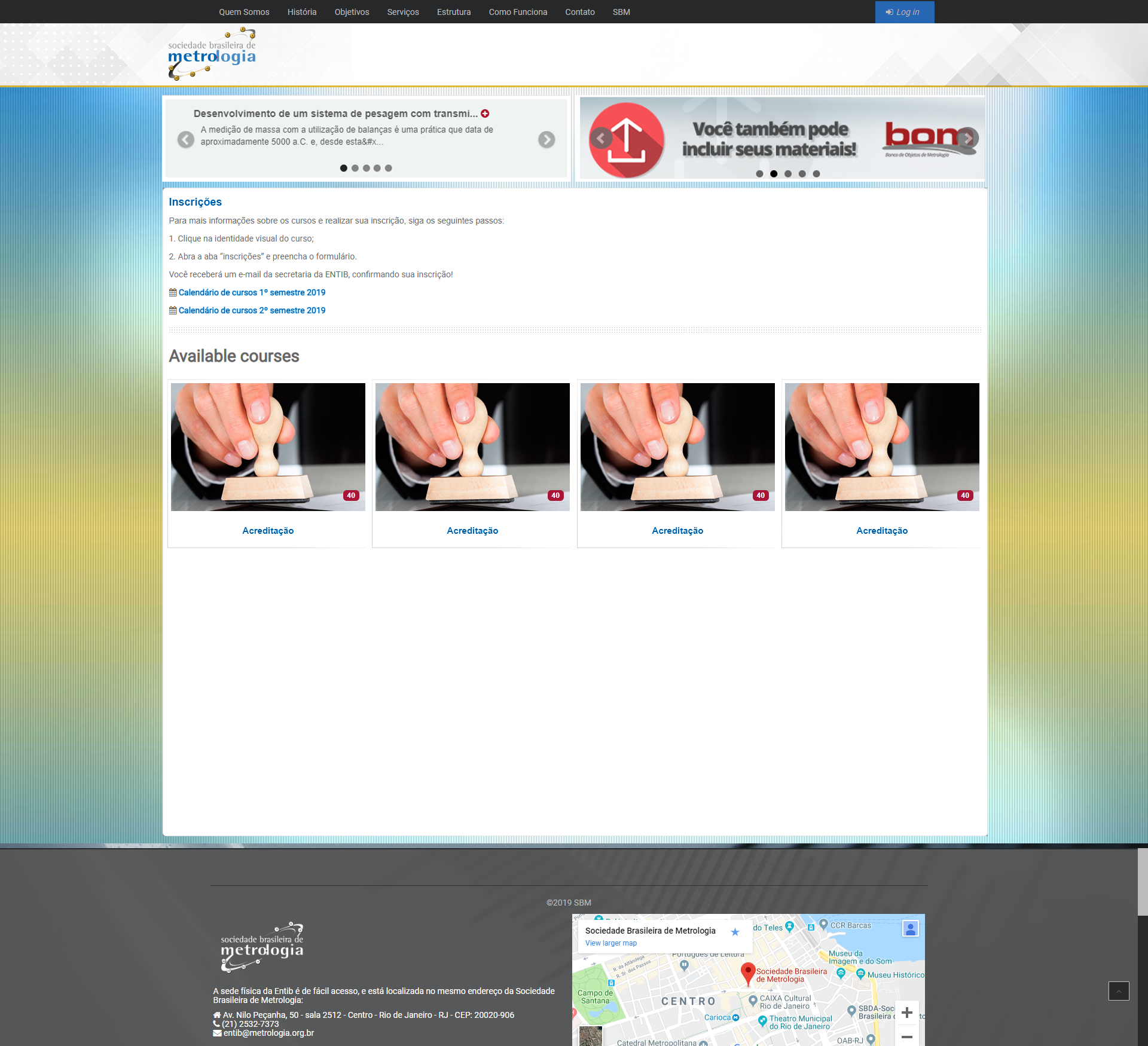The image size is (1148, 1046).
Task: Select third dot of news slider
Action: [367, 168]
